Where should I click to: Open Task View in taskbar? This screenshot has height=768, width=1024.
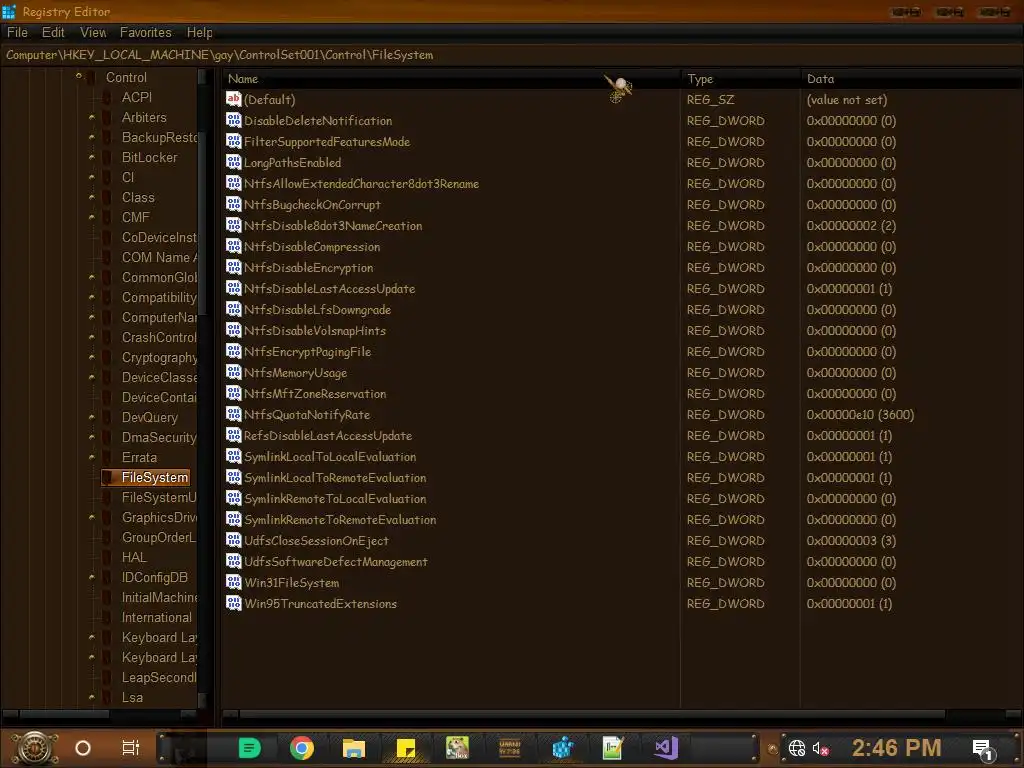(x=131, y=748)
